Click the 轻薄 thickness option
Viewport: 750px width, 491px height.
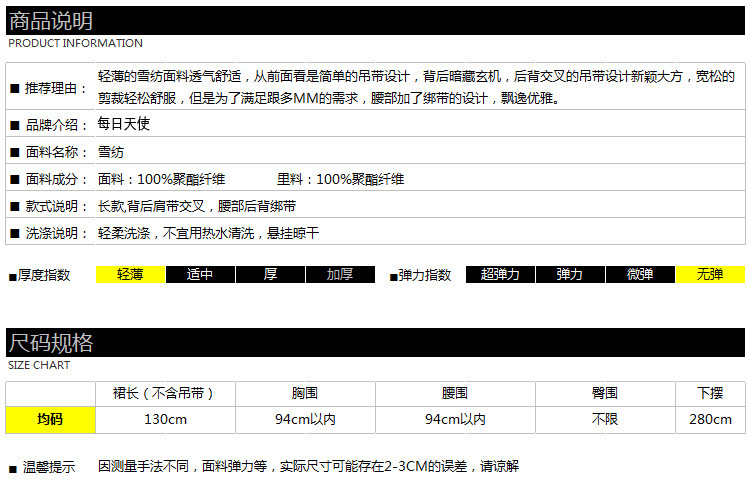(x=131, y=274)
